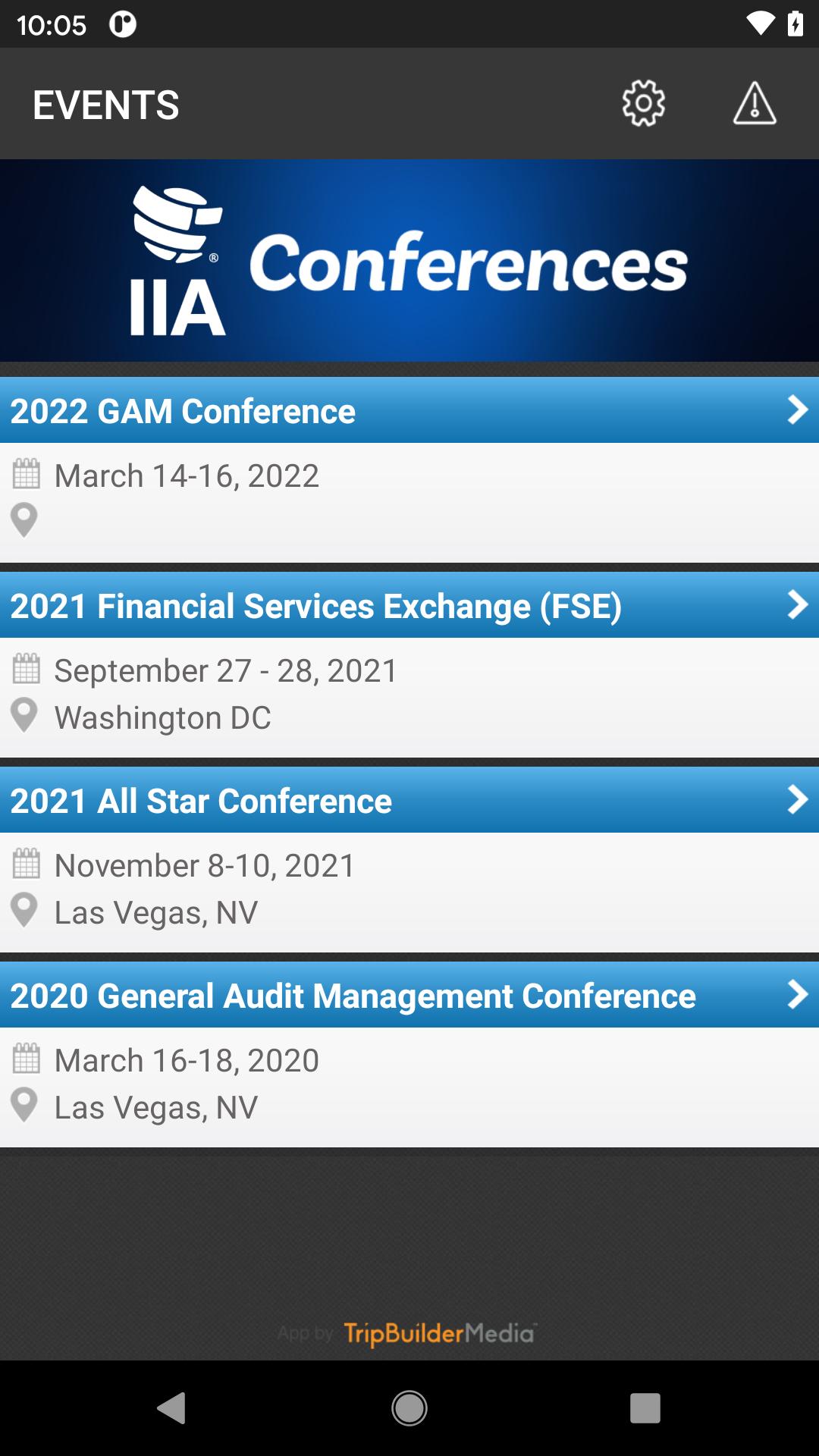Follow the TripBuilderMedia link in footer

(440, 1333)
